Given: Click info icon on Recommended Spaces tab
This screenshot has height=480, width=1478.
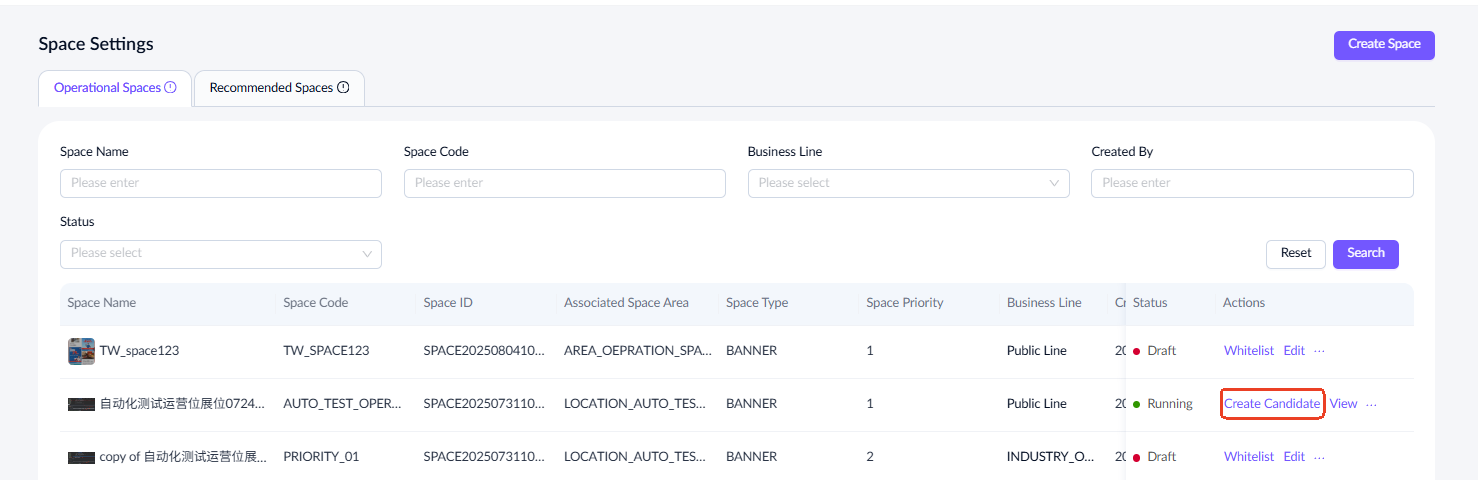Looking at the screenshot, I should point(343,88).
